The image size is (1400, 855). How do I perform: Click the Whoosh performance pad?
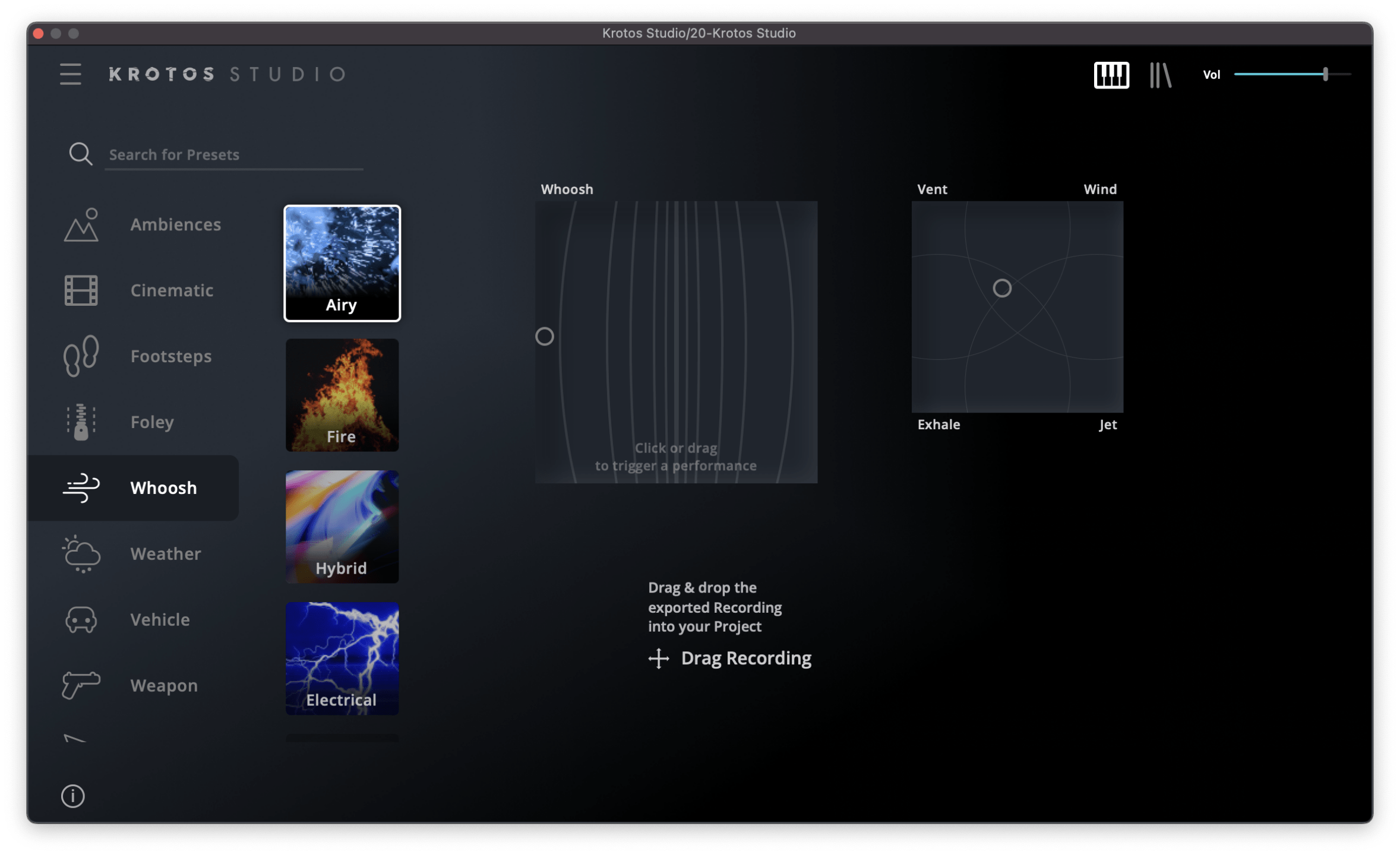click(676, 341)
